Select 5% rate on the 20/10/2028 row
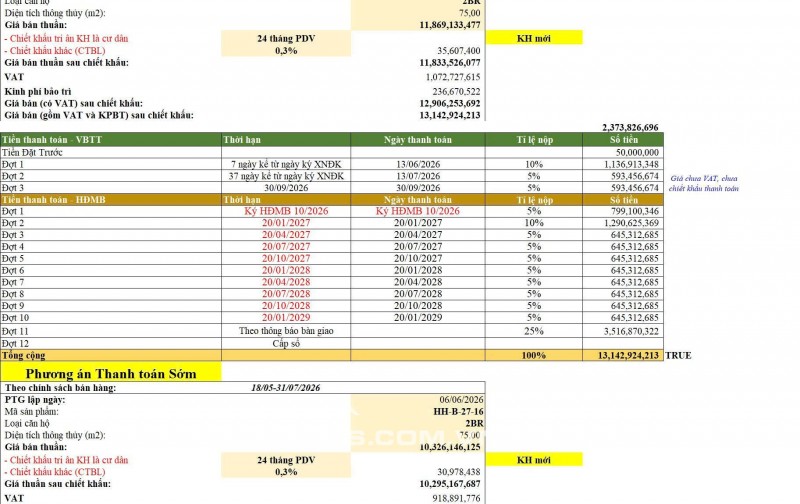The image size is (800, 504). pos(534,306)
